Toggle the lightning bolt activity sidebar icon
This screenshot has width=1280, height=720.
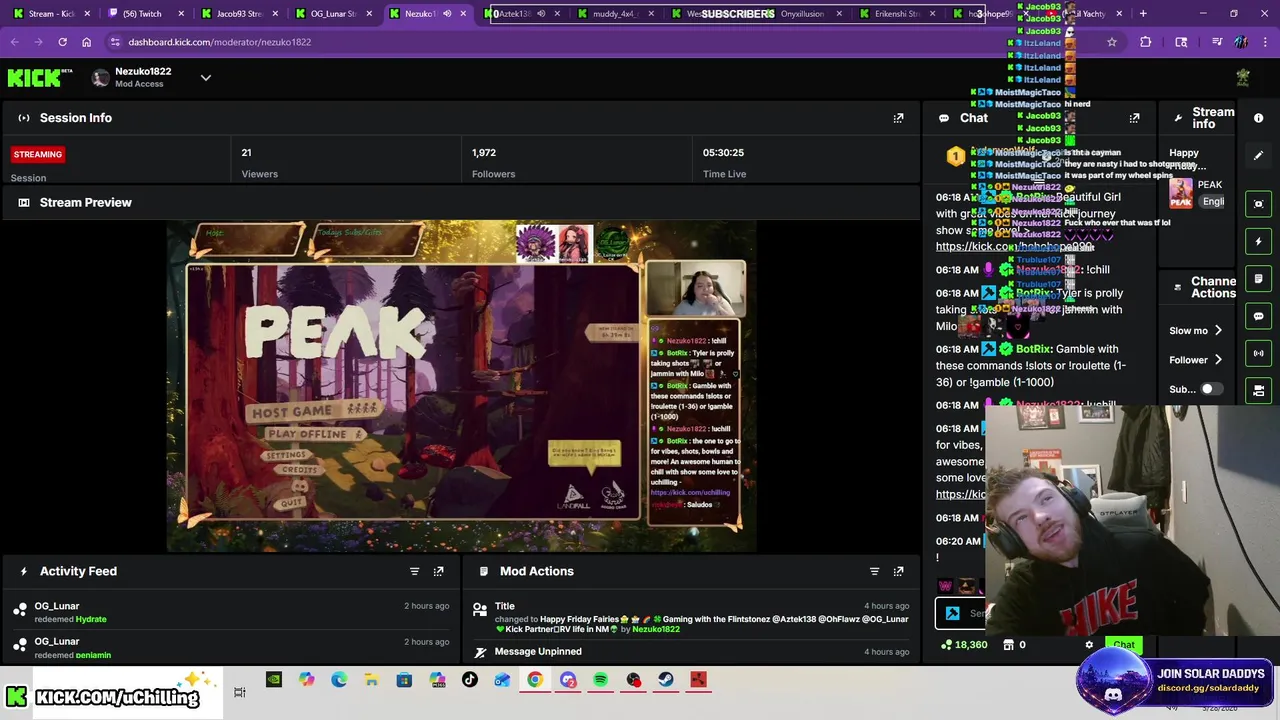pos(1258,241)
